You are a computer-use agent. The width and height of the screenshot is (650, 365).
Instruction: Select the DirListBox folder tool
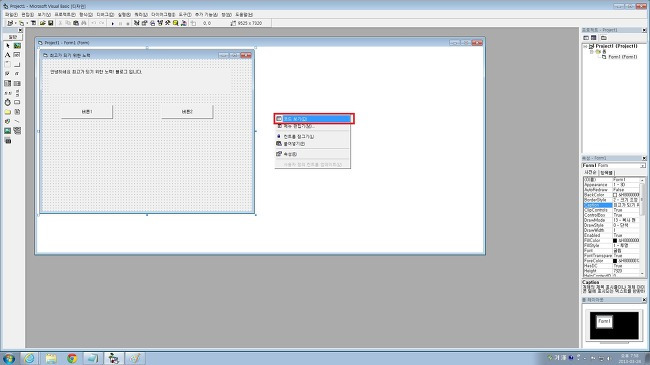click(x=7, y=112)
